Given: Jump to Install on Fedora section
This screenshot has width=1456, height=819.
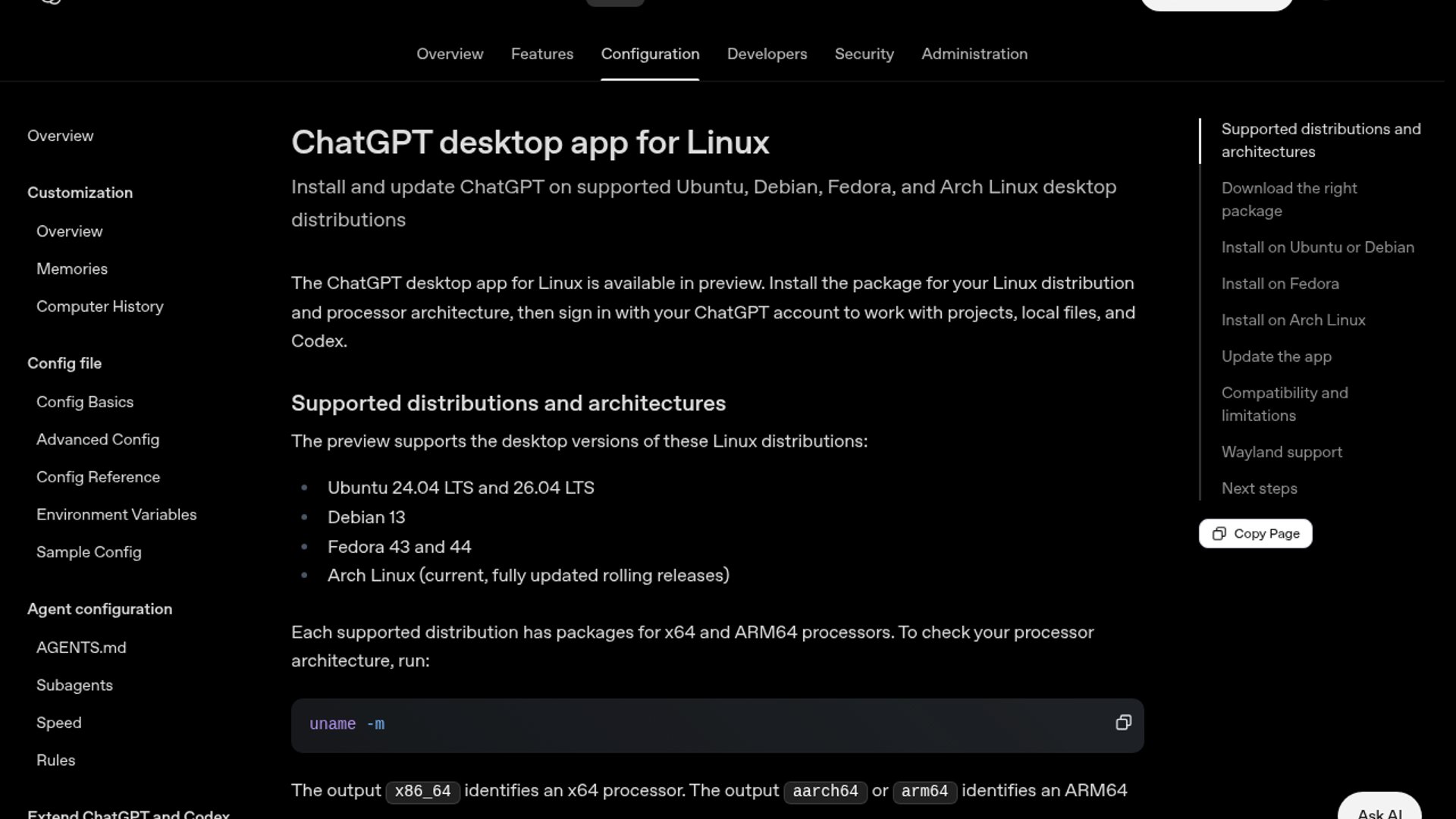Looking at the screenshot, I should pos(1280,284).
